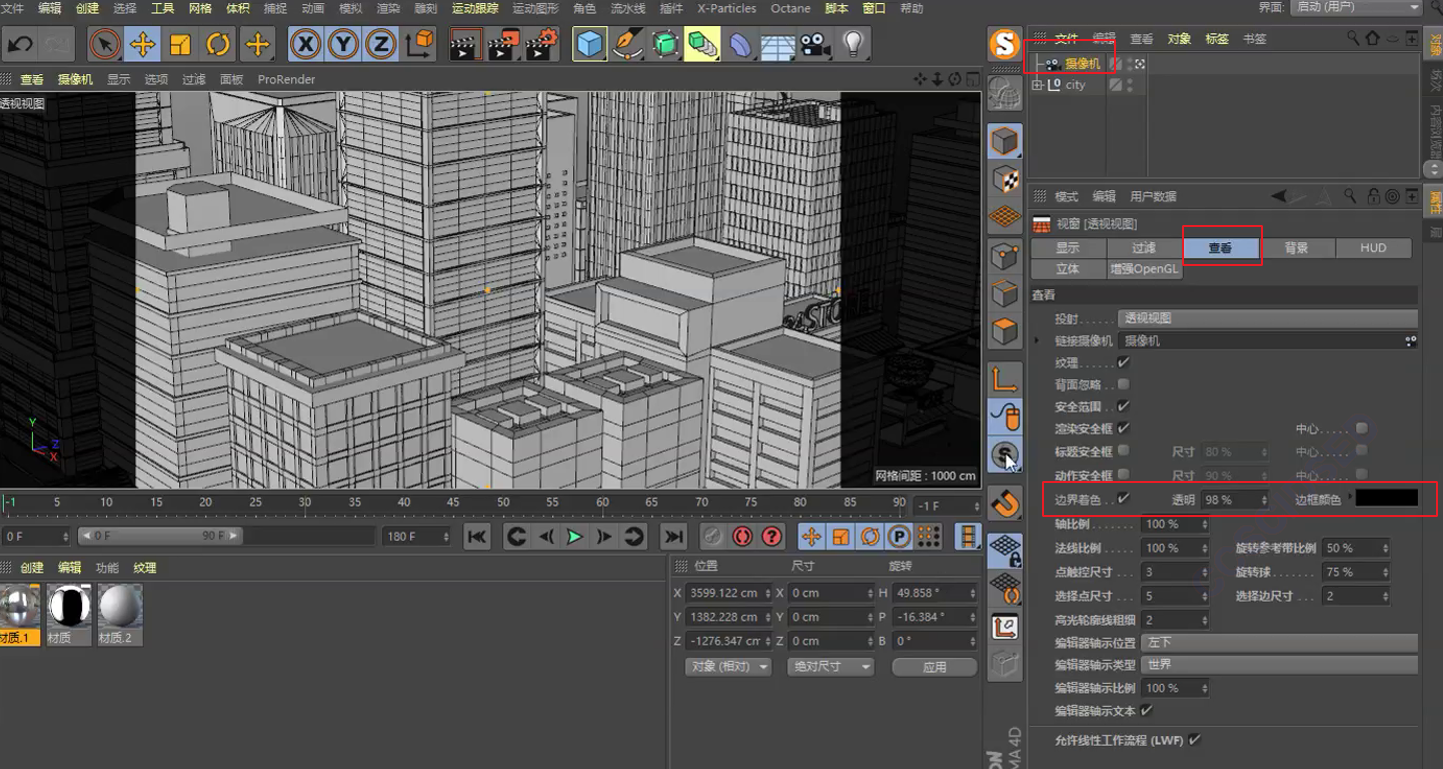Open the 运动跟踪 menu

[x=475, y=8]
